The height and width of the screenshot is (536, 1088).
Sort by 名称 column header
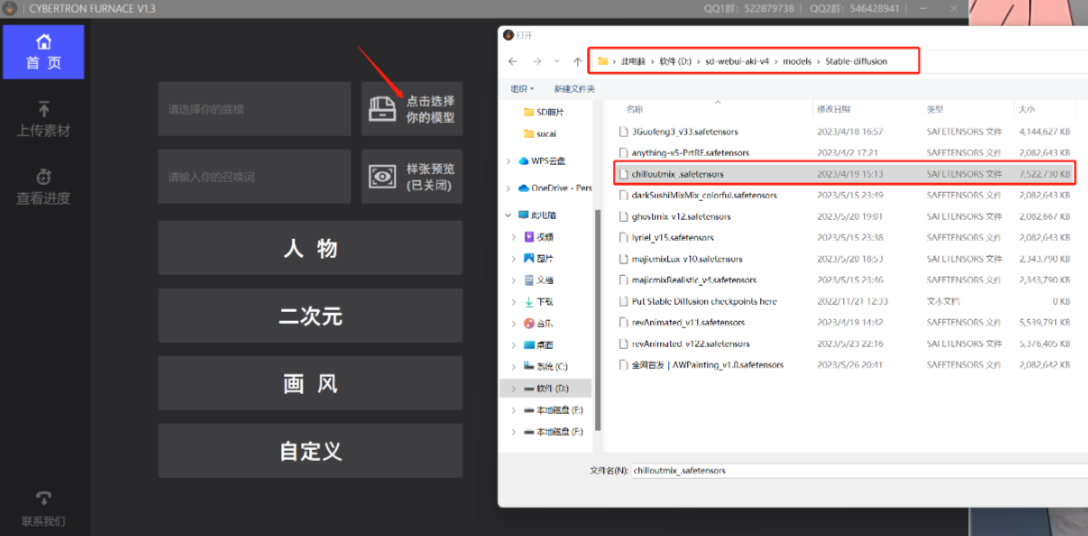(635, 110)
